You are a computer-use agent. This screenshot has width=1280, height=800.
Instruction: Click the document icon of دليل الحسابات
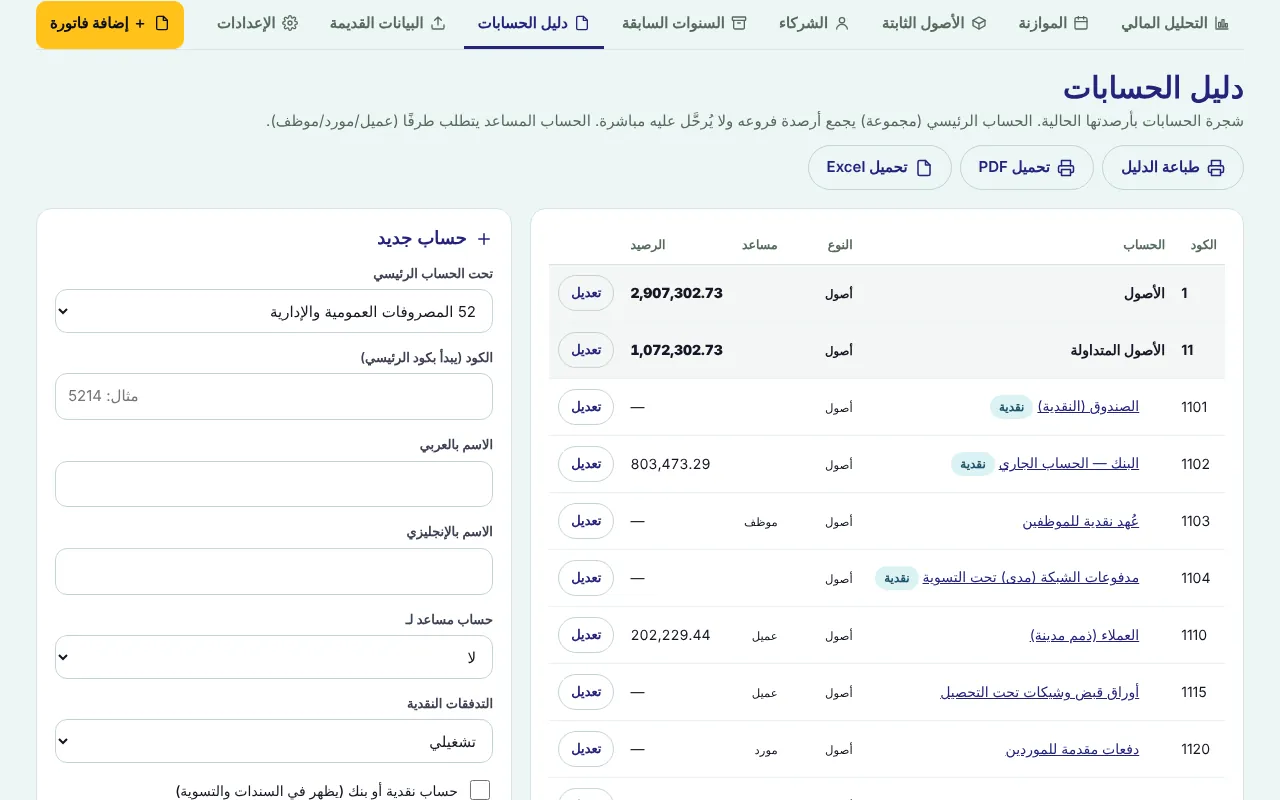(582, 23)
